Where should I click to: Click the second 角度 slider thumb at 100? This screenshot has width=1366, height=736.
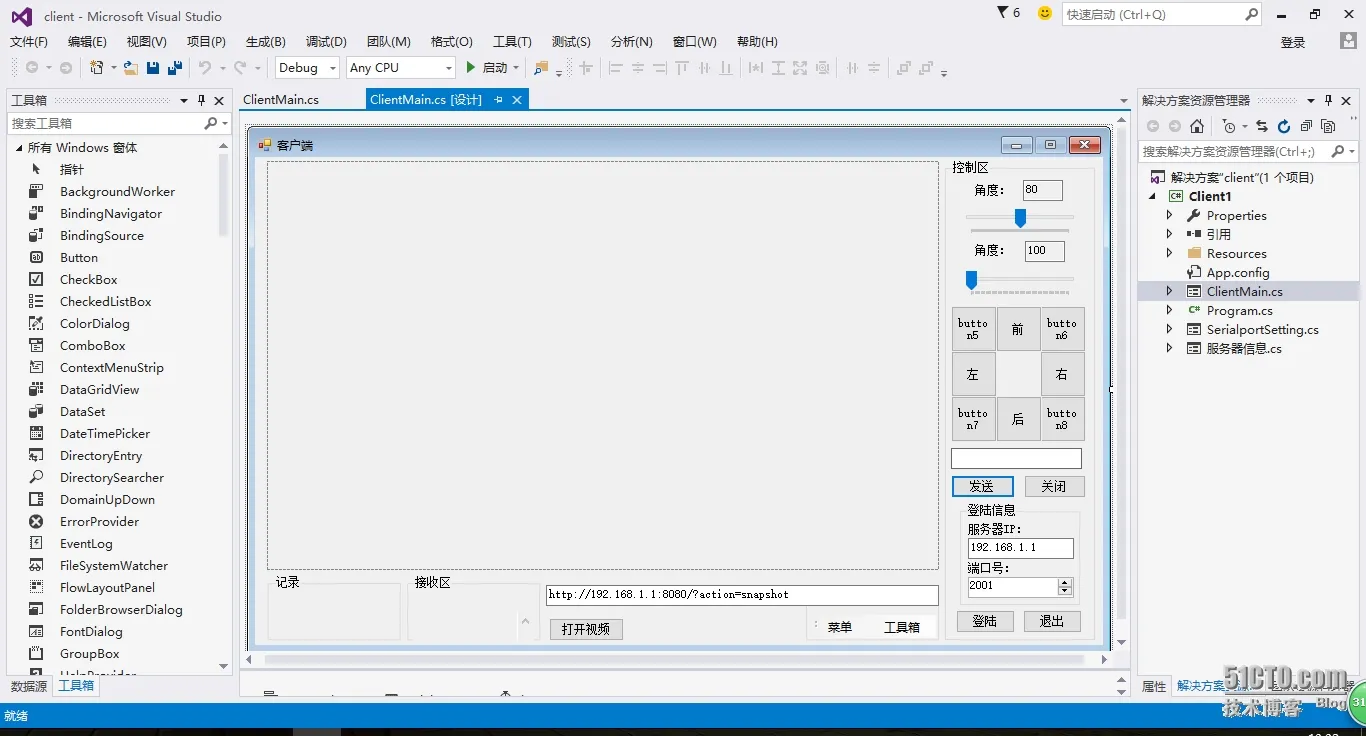pos(971,280)
